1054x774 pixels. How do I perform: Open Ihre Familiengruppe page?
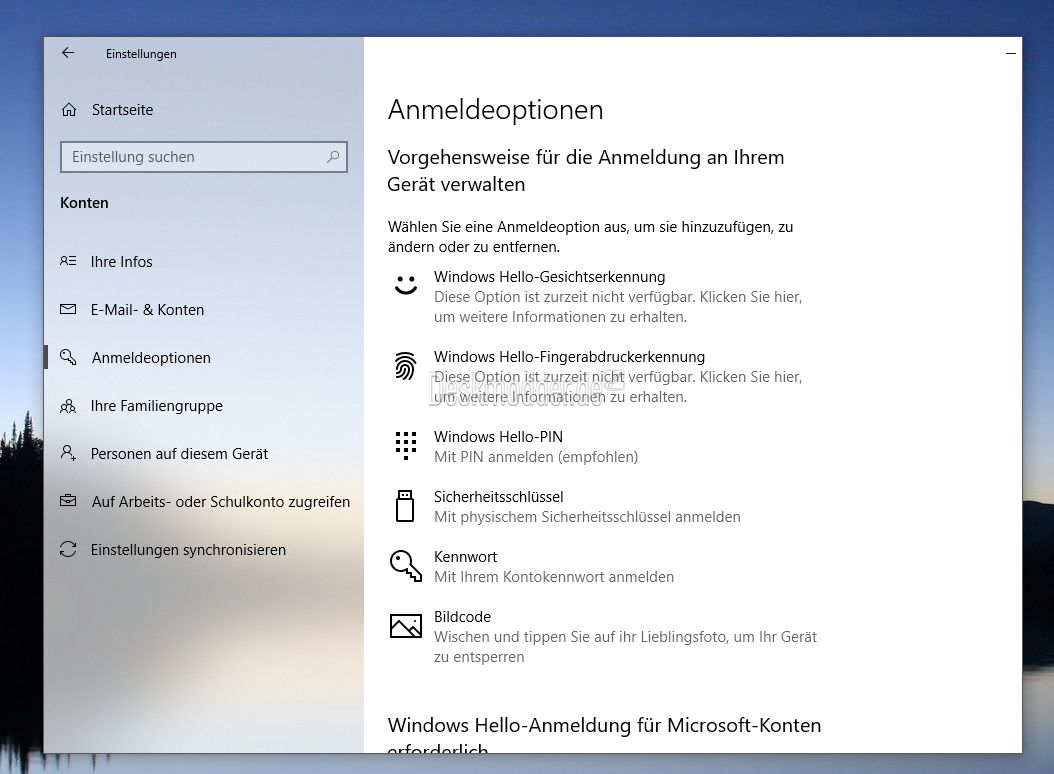(x=157, y=405)
